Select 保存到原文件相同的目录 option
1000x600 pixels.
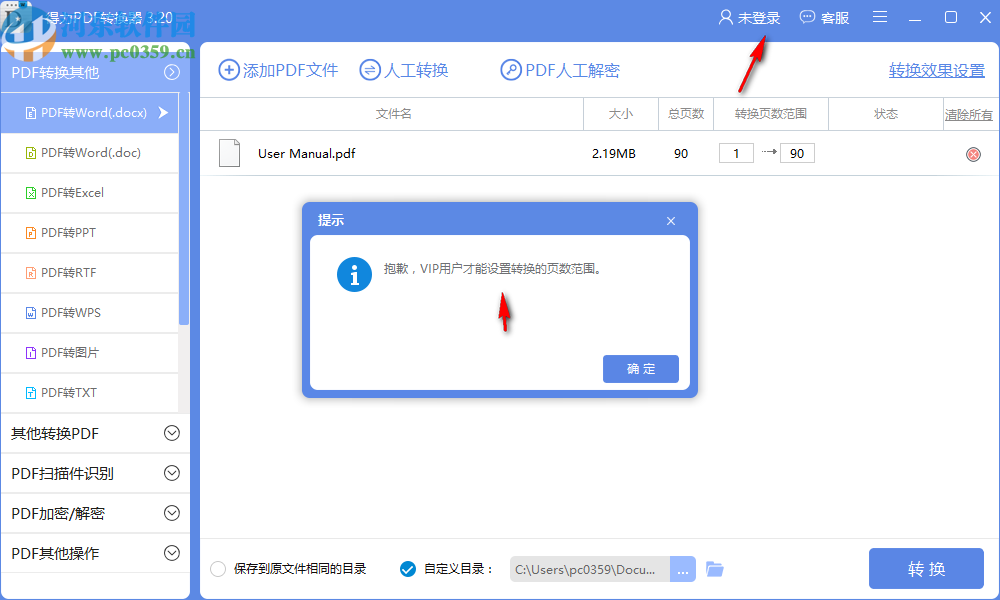pos(217,568)
